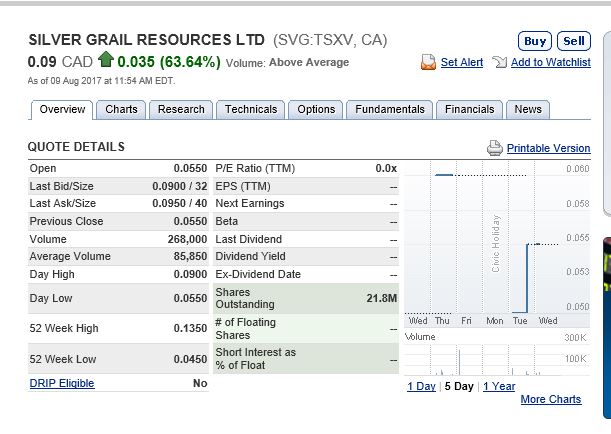
Task: Switch the chart to 1 Day range
Action: [421, 386]
